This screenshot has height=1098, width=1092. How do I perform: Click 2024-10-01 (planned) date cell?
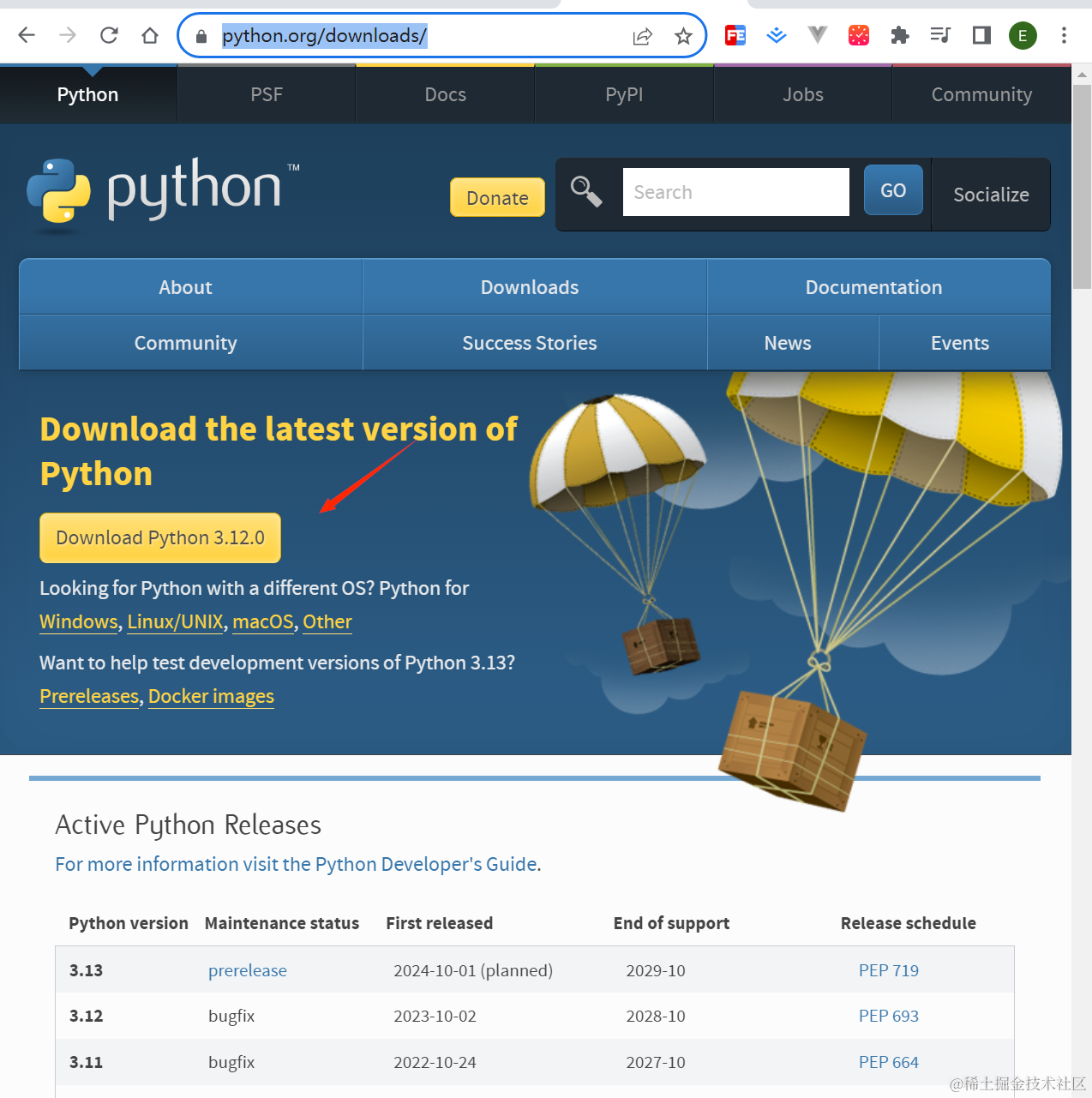tap(473, 970)
